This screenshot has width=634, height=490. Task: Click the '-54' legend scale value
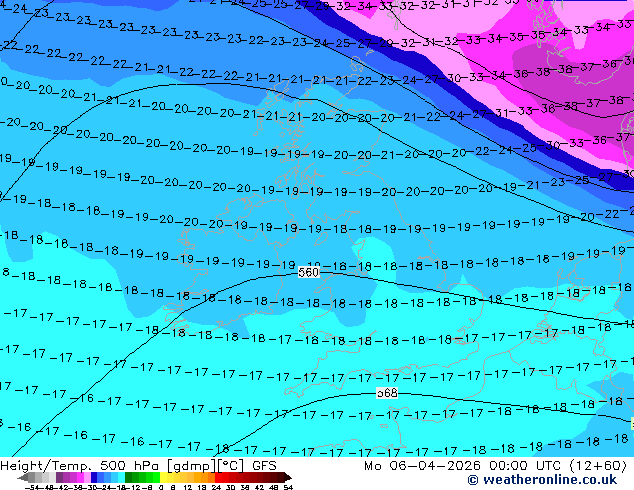32,487
